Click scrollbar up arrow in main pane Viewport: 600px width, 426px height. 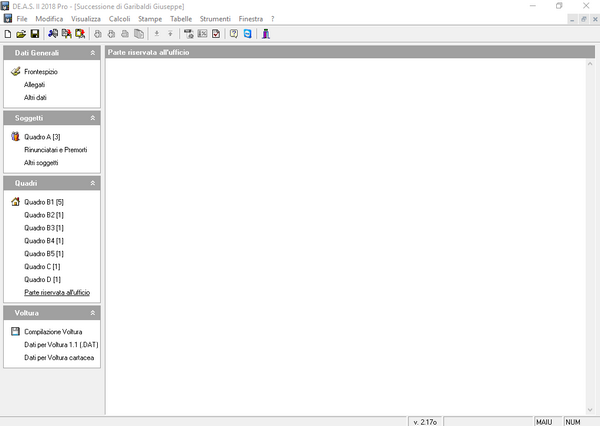coord(590,64)
